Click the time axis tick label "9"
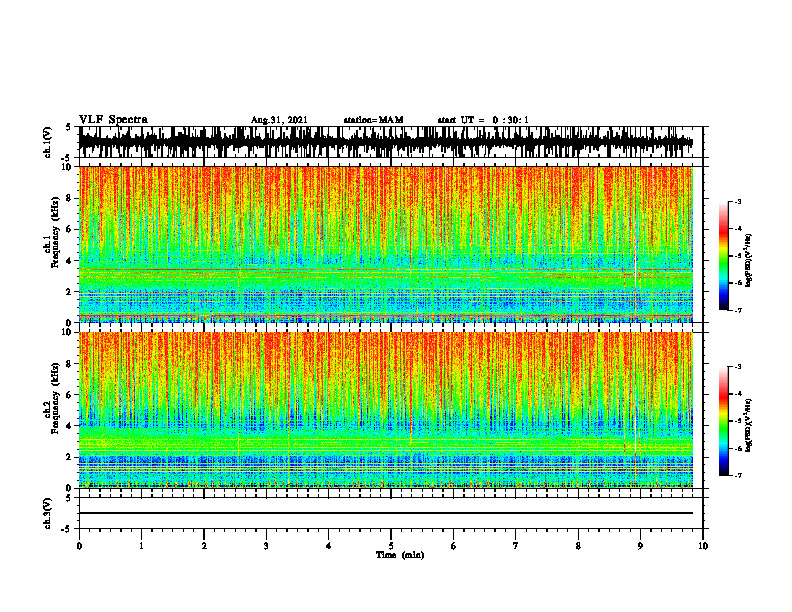 point(640,546)
